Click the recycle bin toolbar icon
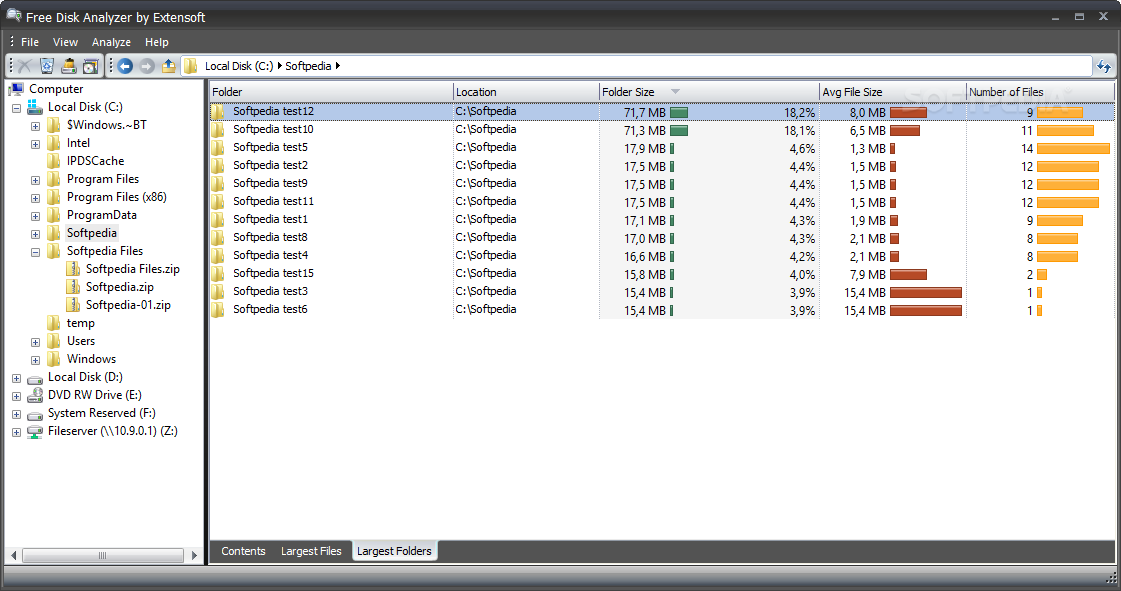The width and height of the screenshot is (1121, 591). (x=46, y=66)
